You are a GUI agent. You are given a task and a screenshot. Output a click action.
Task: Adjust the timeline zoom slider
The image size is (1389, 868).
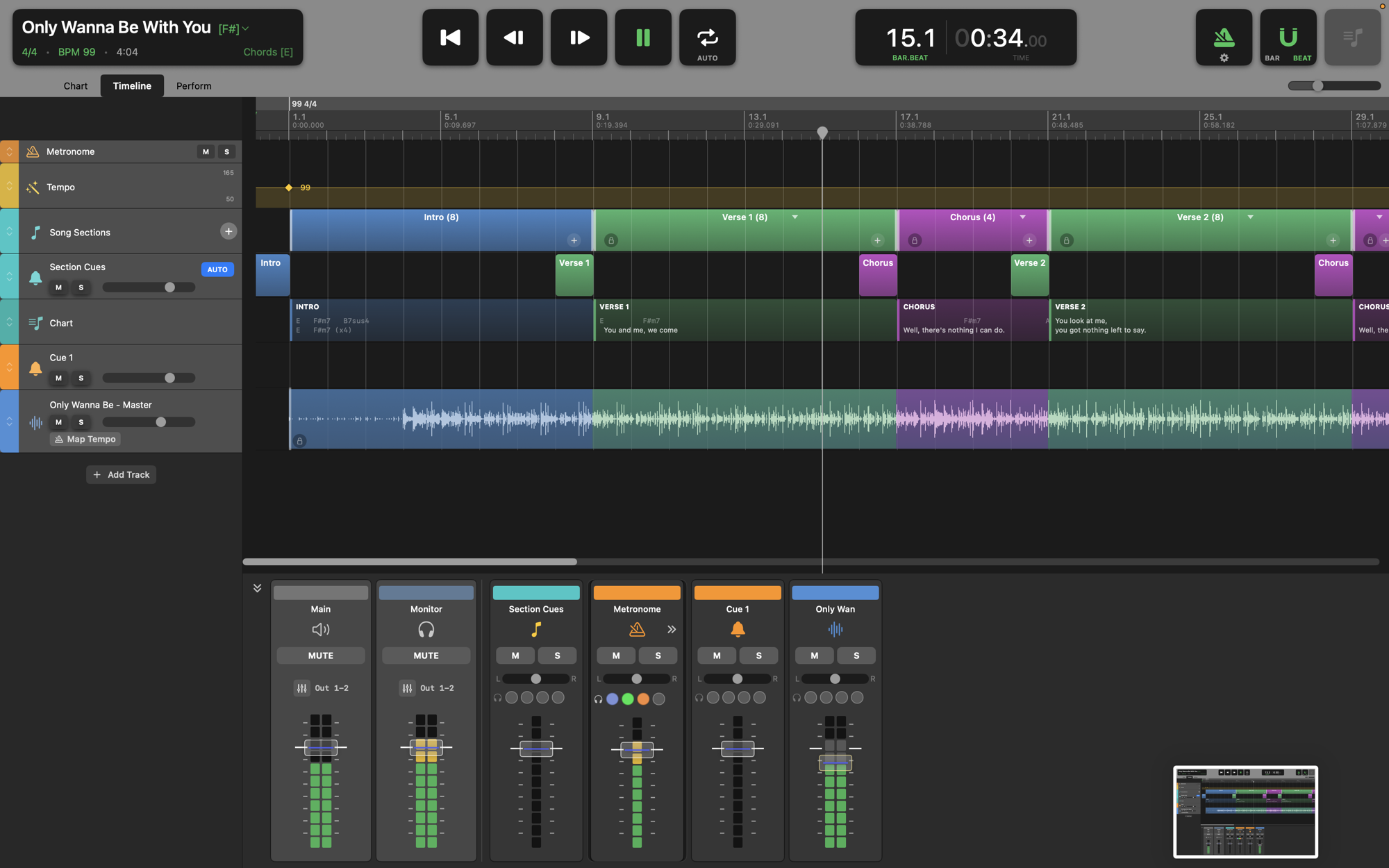[x=1333, y=85]
